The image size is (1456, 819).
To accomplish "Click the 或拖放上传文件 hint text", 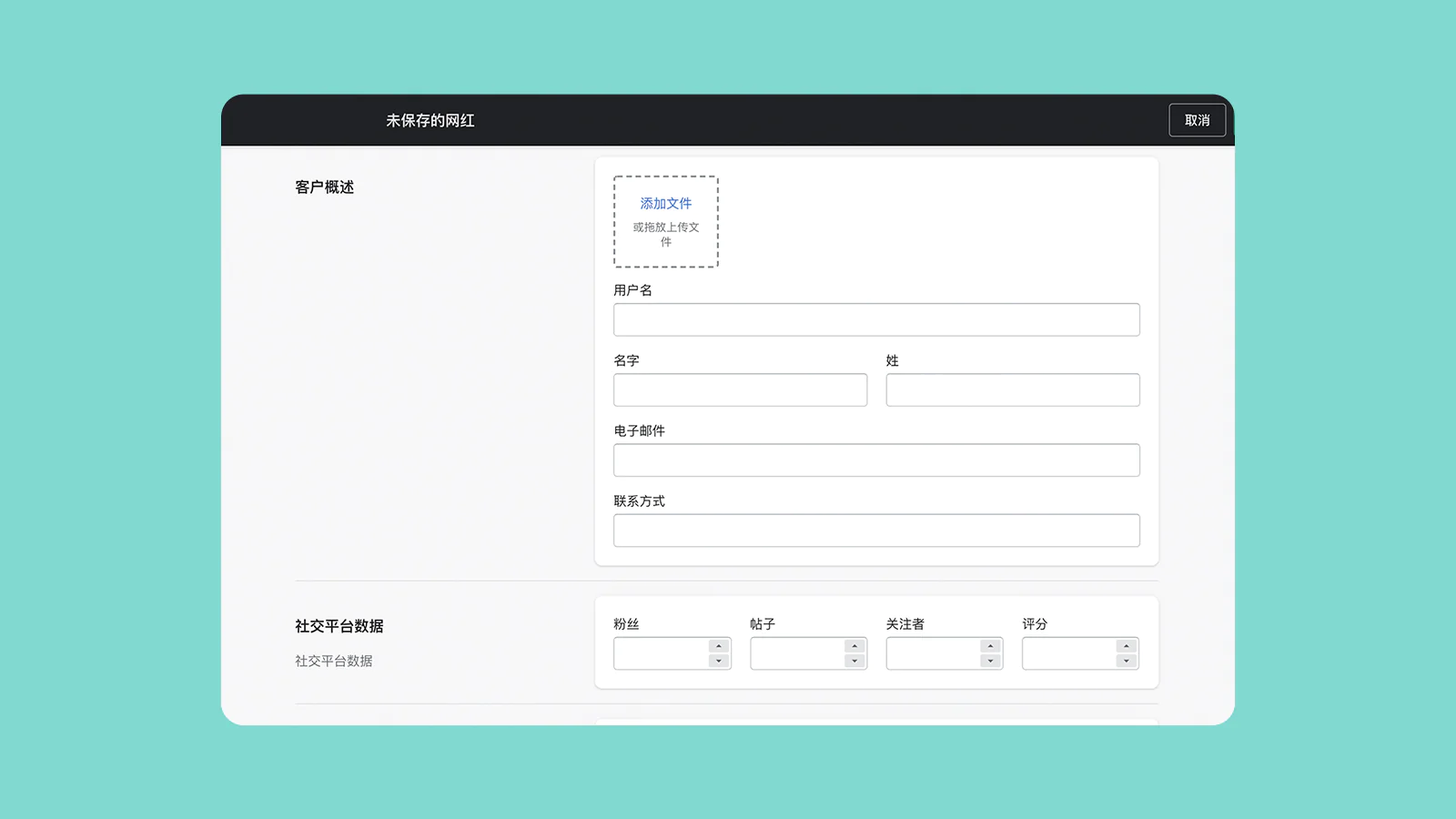I will tap(666, 235).
